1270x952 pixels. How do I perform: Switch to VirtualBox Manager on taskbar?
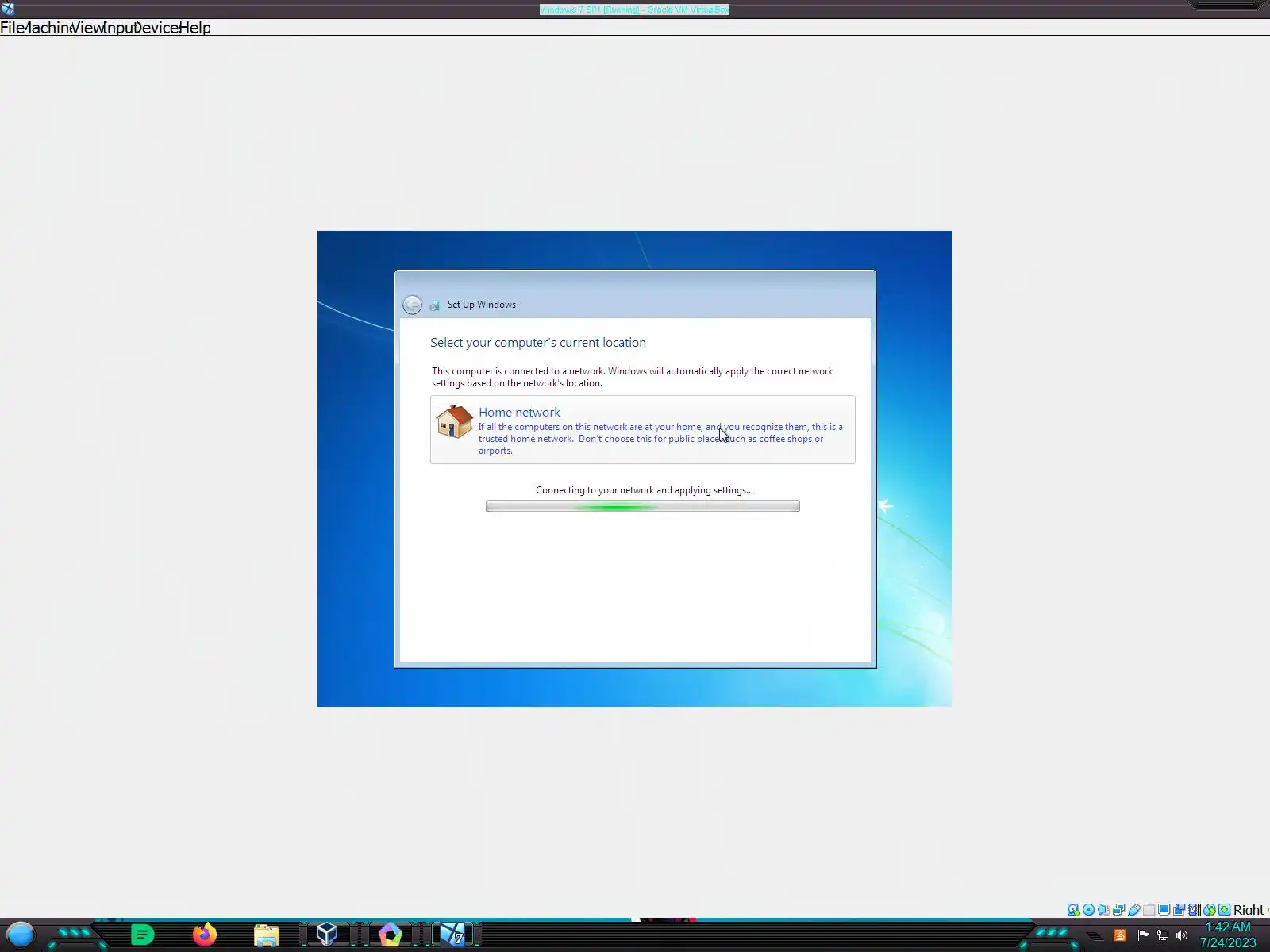pos(327,934)
